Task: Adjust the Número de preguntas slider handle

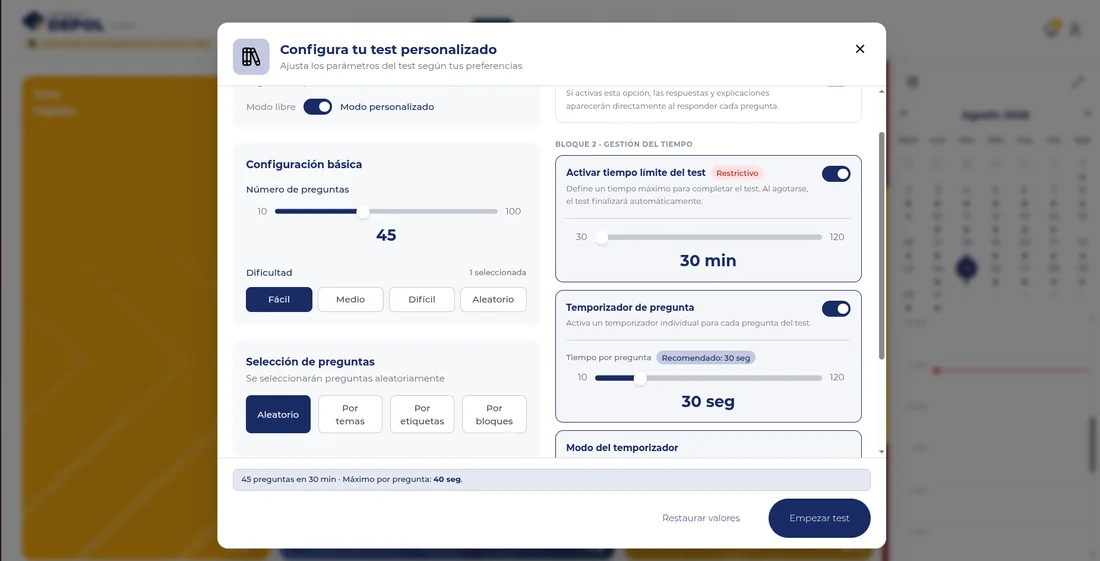Action: pos(363,212)
